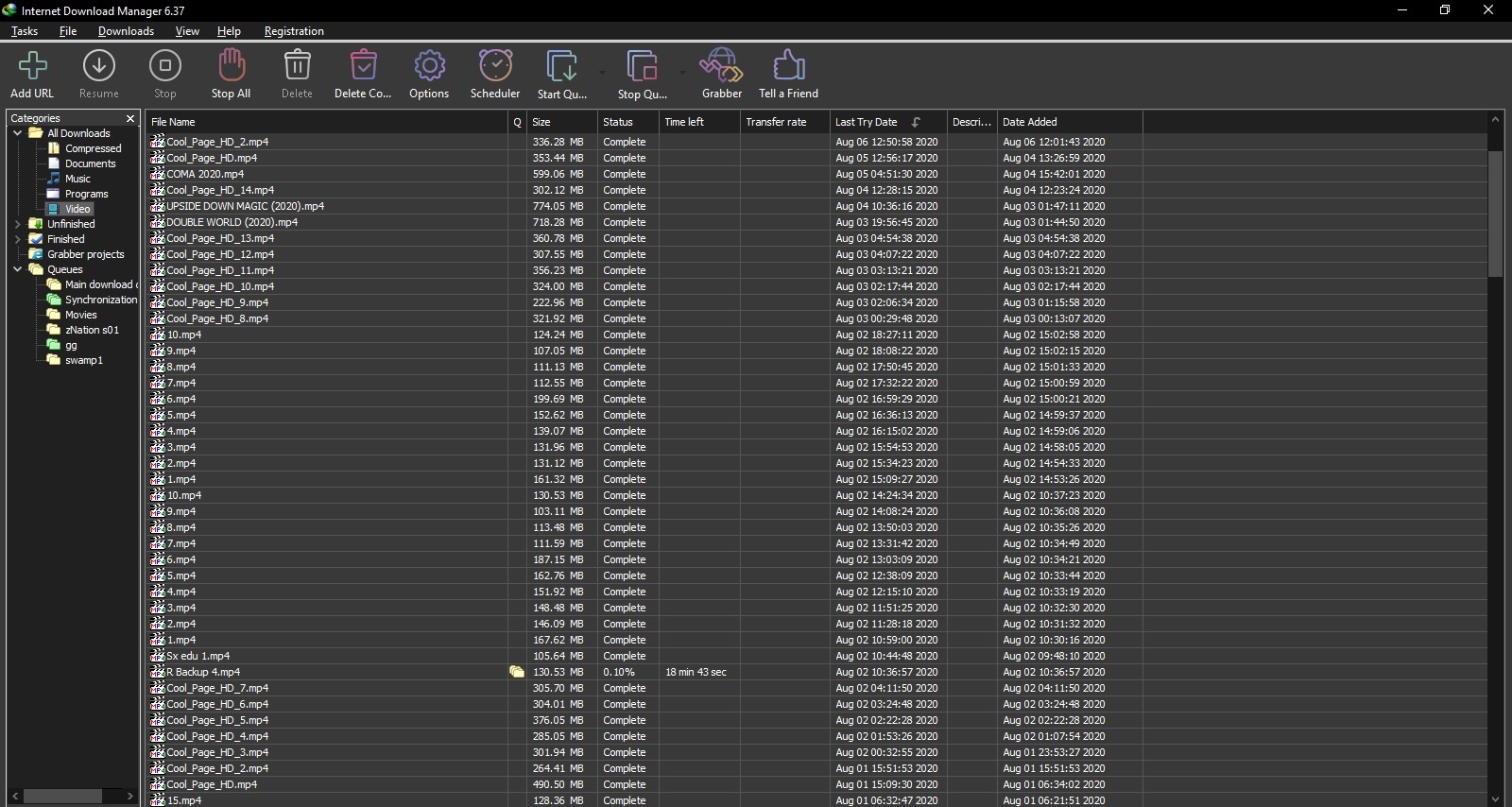Select the Video category
The image size is (1512, 807).
(77, 209)
